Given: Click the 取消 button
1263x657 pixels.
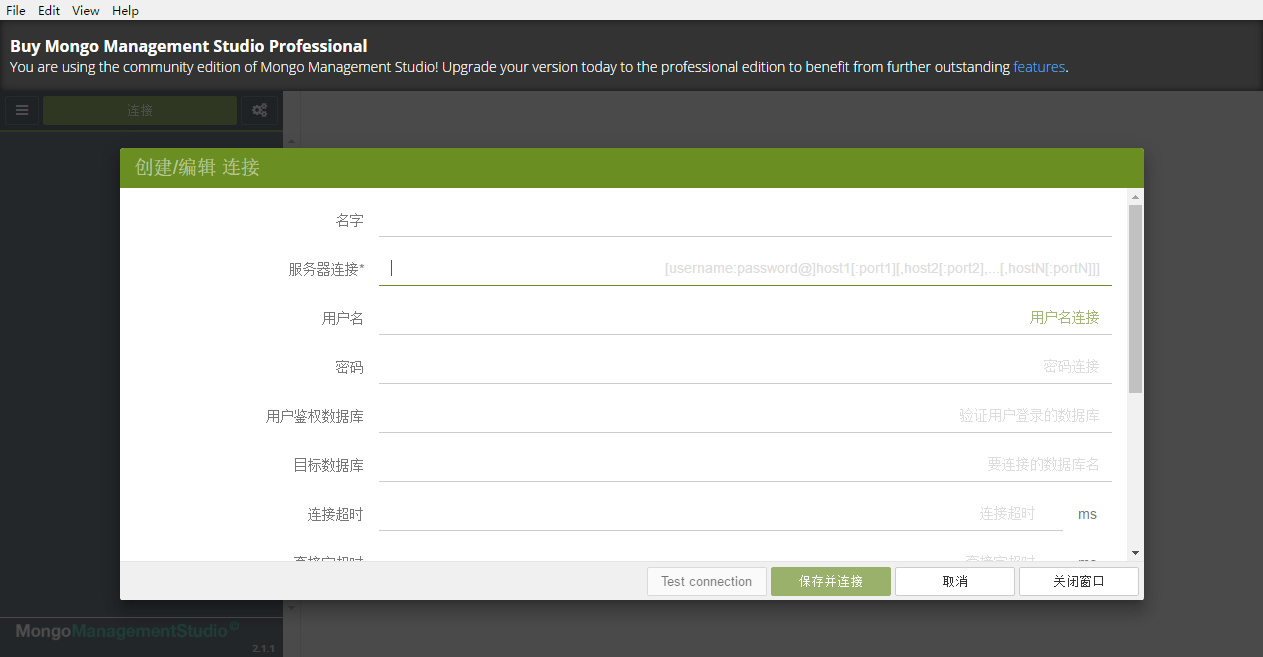Looking at the screenshot, I should 954,581.
